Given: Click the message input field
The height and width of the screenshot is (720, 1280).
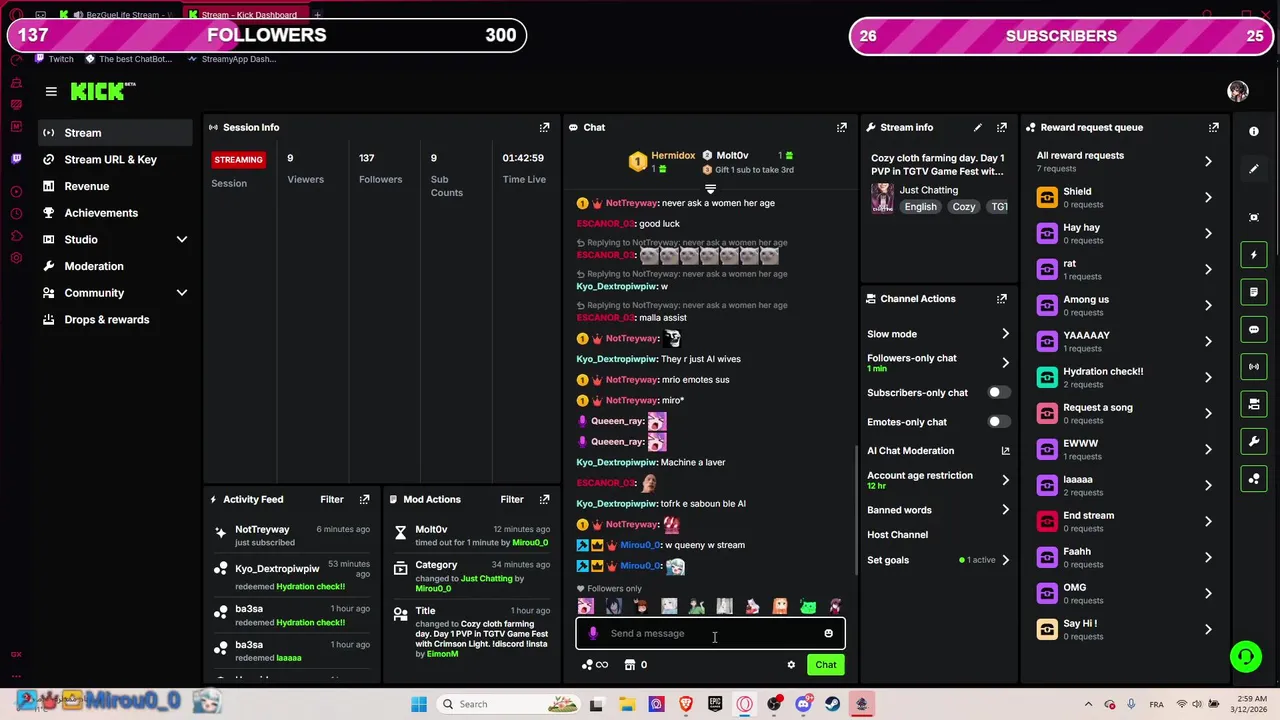Looking at the screenshot, I should tap(710, 633).
